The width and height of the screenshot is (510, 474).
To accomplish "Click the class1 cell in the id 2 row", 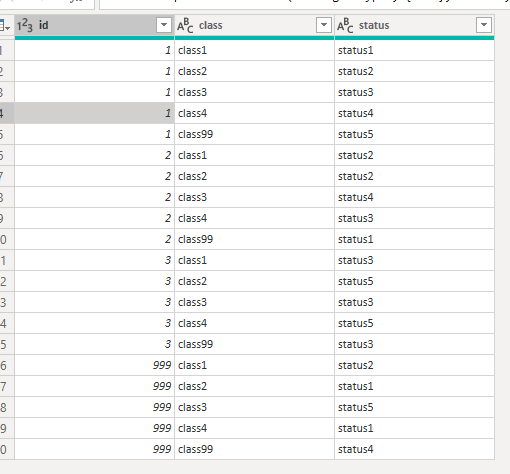I will coord(254,155).
